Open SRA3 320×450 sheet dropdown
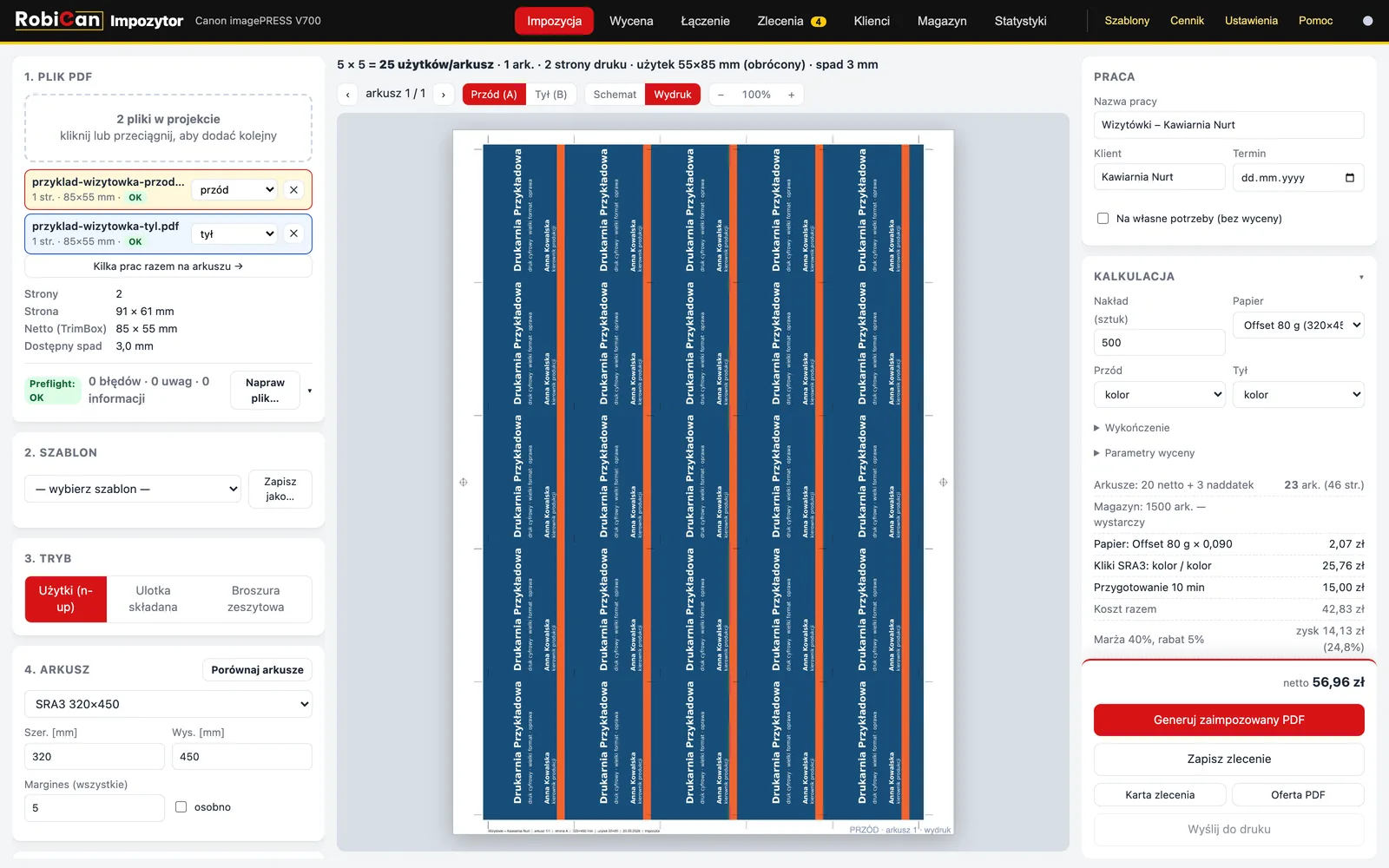Viewport: 1389px width, 868px height. (x=168, y=704)
